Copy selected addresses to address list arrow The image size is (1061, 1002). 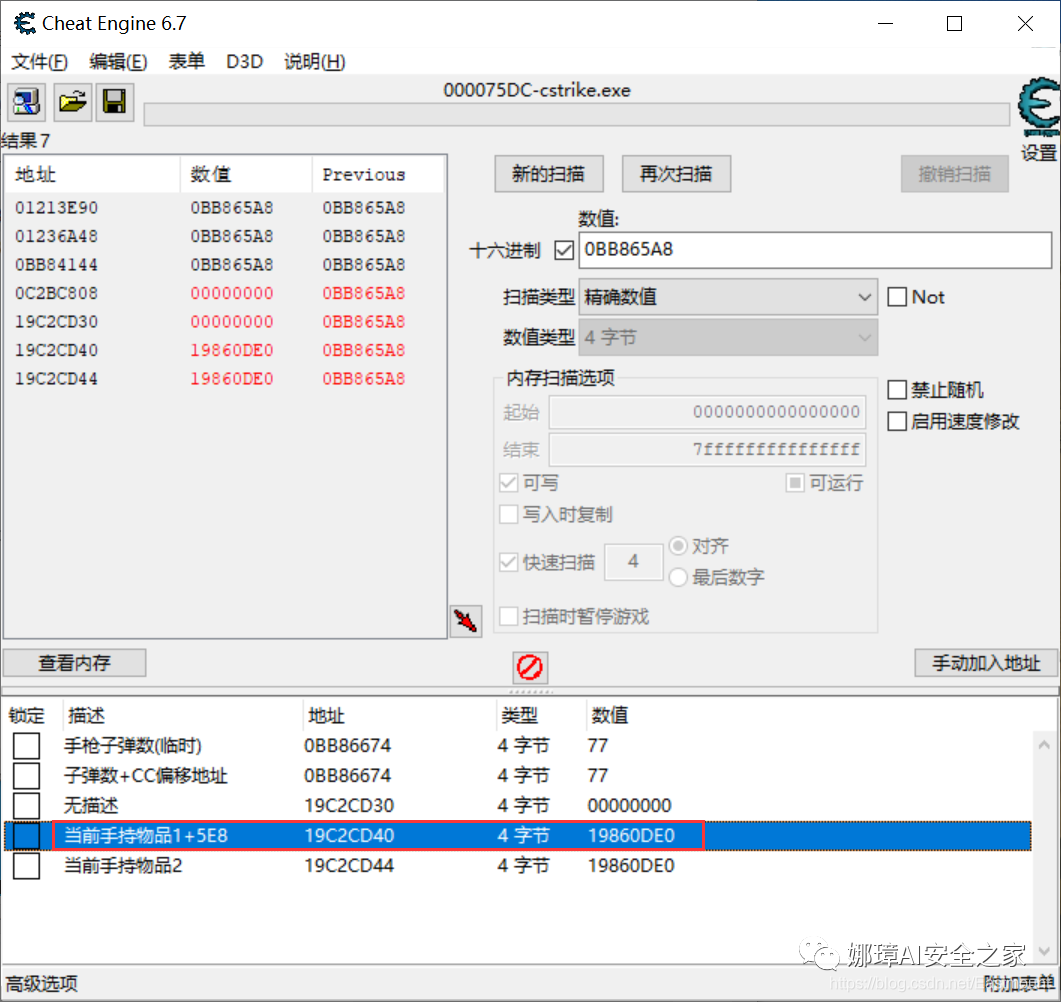coord(466,620)
